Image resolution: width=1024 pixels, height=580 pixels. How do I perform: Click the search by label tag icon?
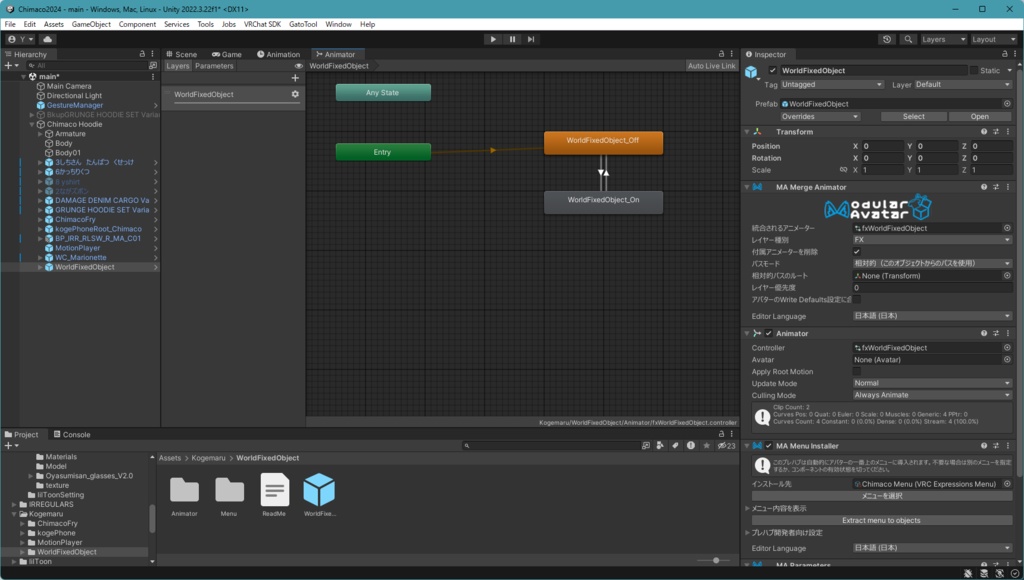675,445
